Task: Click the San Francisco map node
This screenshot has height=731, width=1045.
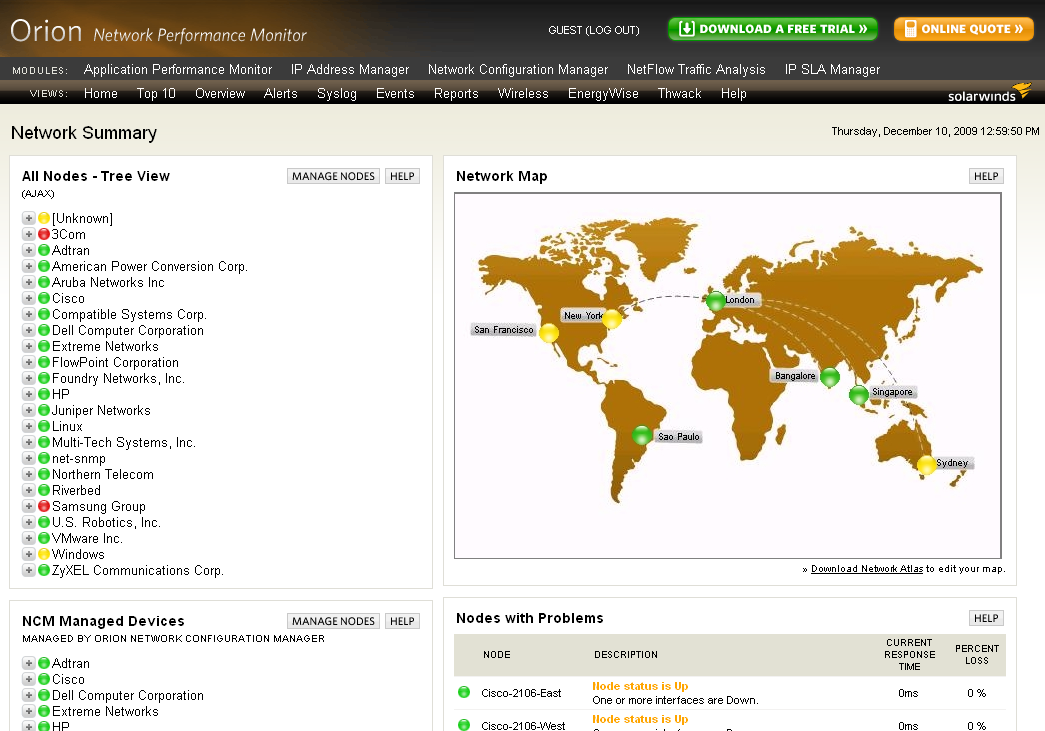Action: click(x=548, y=333)
